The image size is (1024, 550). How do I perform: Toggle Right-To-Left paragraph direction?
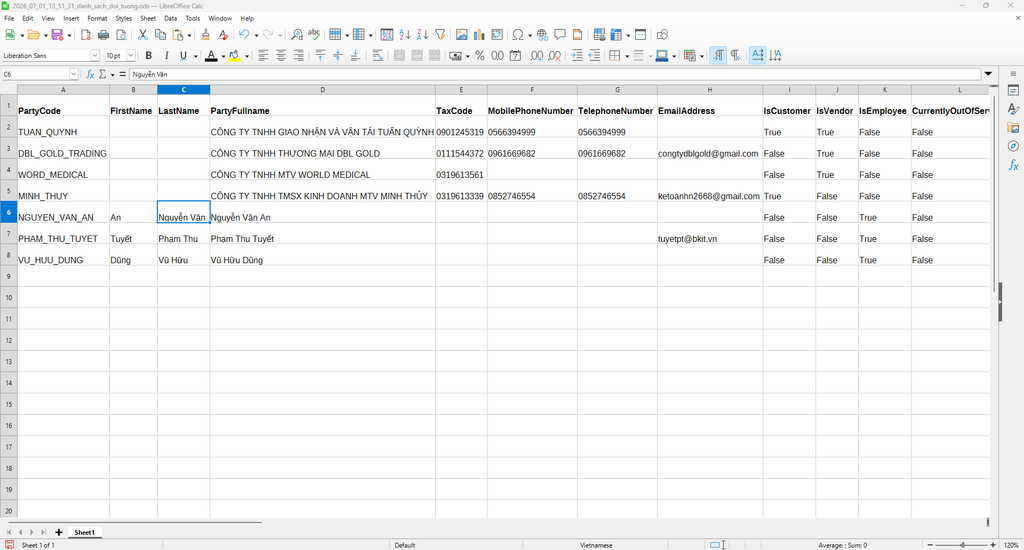pyautogui.click(x=735, y=56)
